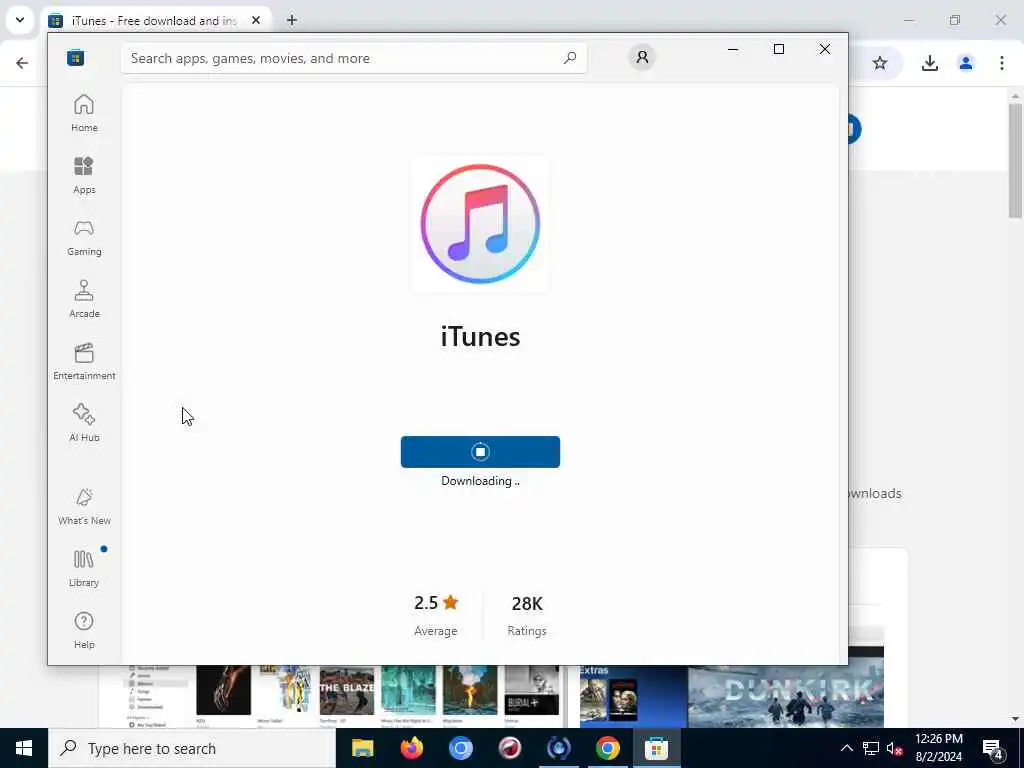Open Chrome downloads icon

click(929, 63)
